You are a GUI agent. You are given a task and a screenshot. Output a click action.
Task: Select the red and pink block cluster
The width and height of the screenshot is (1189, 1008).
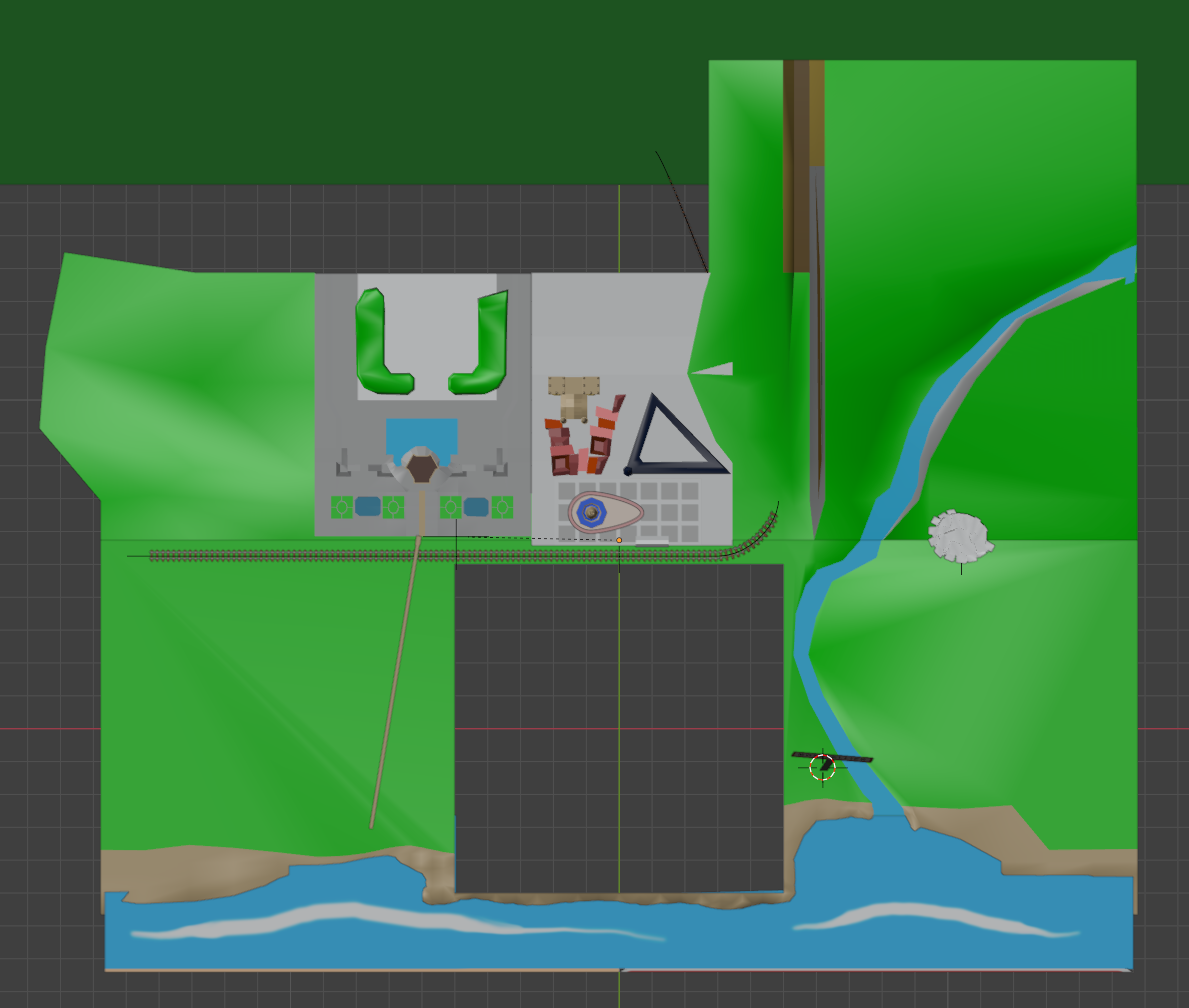point(584,435)
